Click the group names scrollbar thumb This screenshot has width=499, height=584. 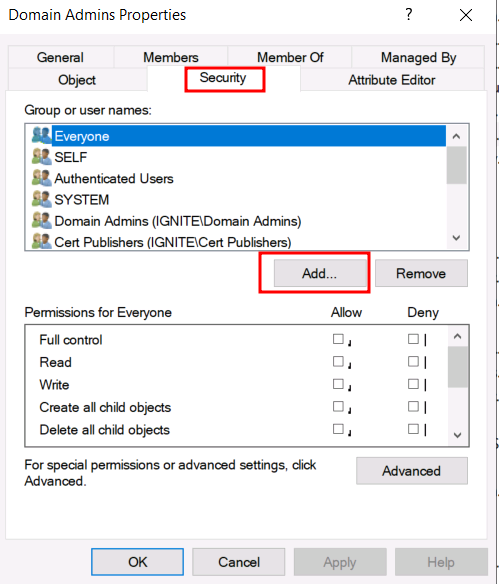(x=457, y=165)
